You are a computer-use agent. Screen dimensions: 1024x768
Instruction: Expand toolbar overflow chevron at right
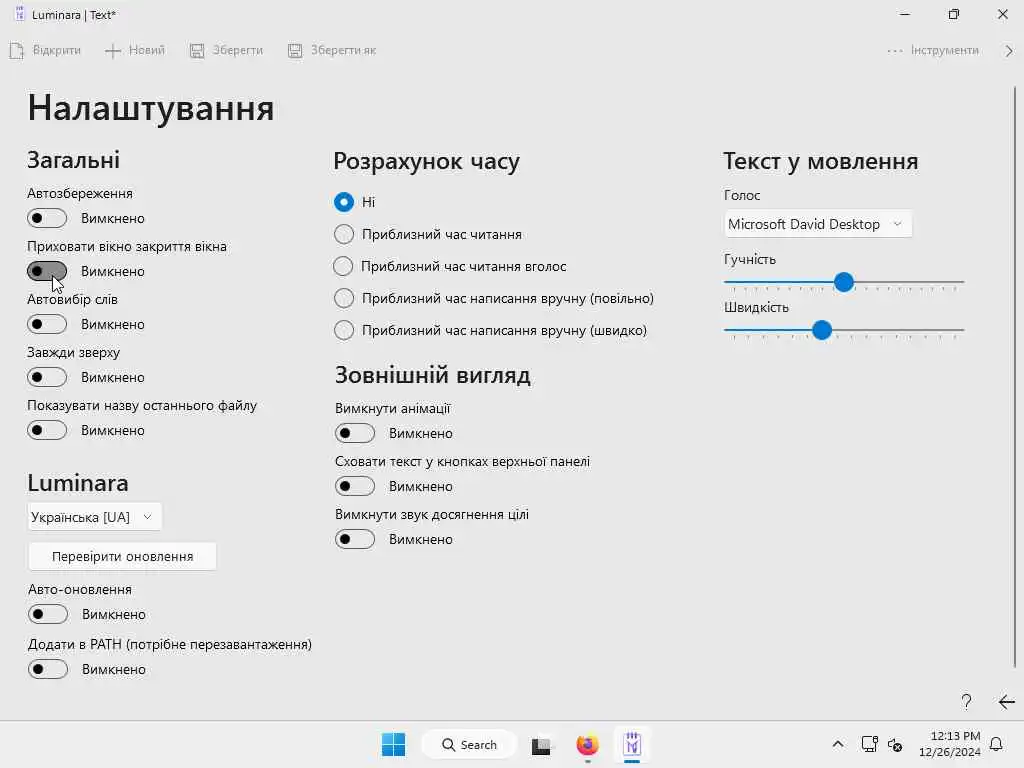point(1009,50)
